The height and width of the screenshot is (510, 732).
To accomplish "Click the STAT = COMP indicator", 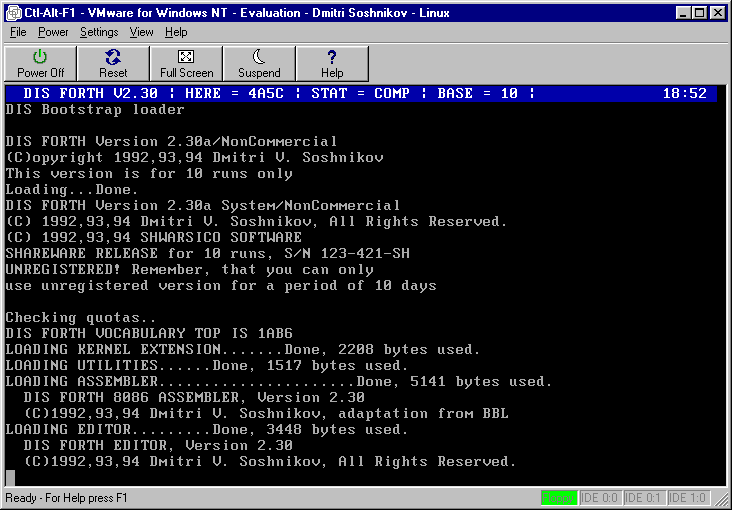I will point(360,93).
